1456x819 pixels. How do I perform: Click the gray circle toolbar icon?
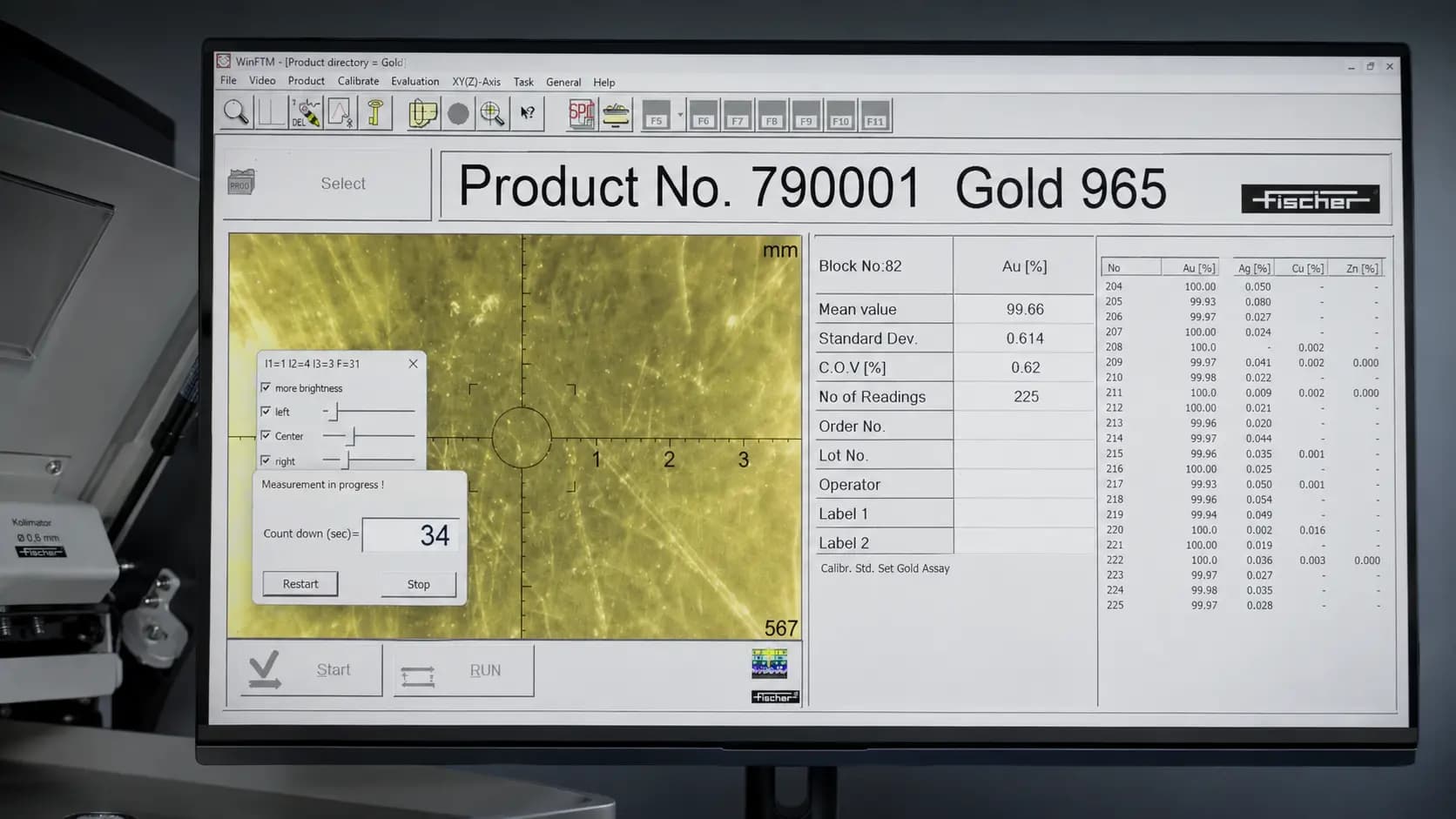click(458, 114)
